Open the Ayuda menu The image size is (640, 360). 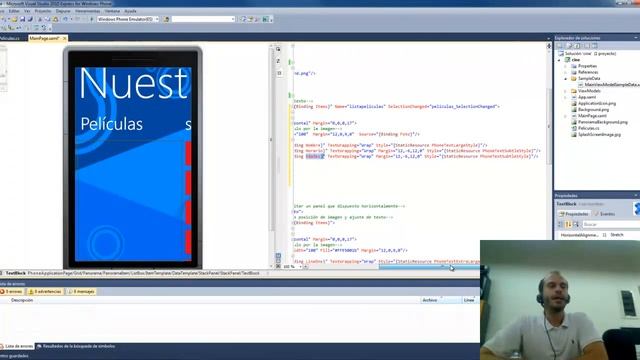point(130,11)
